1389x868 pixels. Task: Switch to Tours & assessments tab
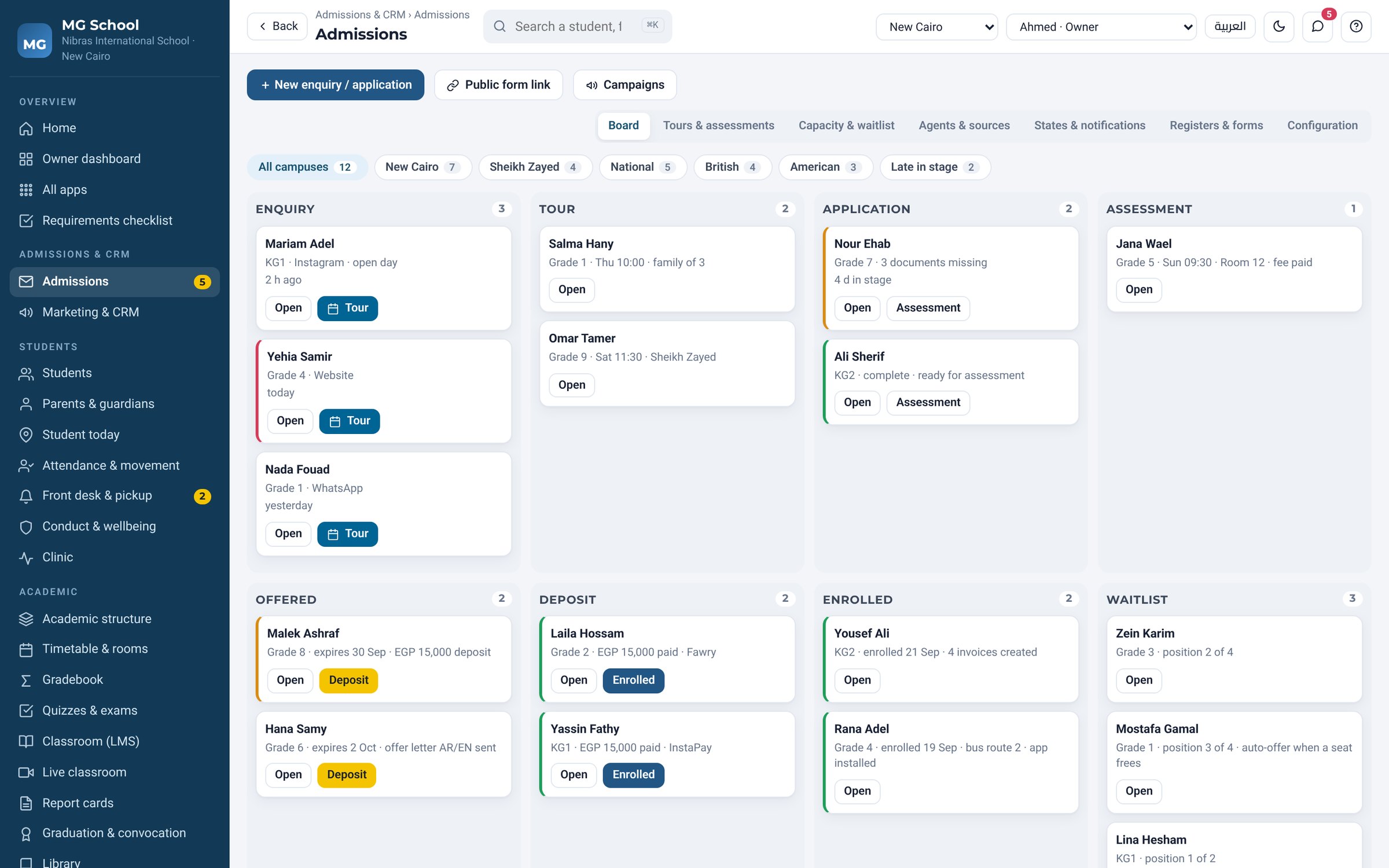(718, 126)
